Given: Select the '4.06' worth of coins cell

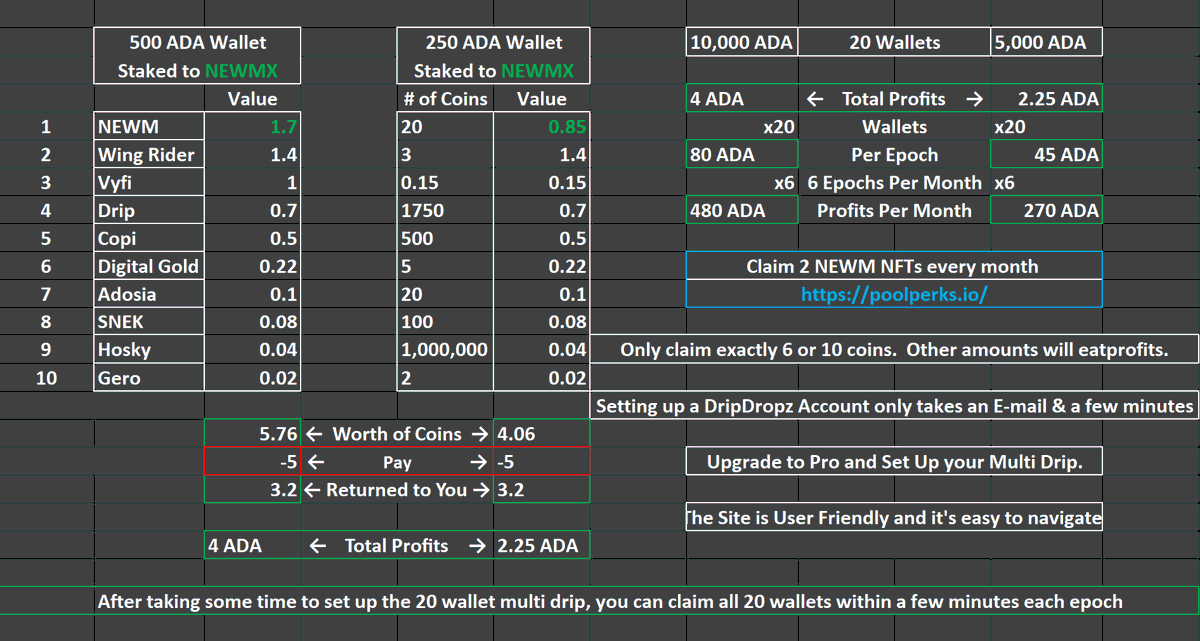Looking at the screenshot, I should (x=541, y=434).
